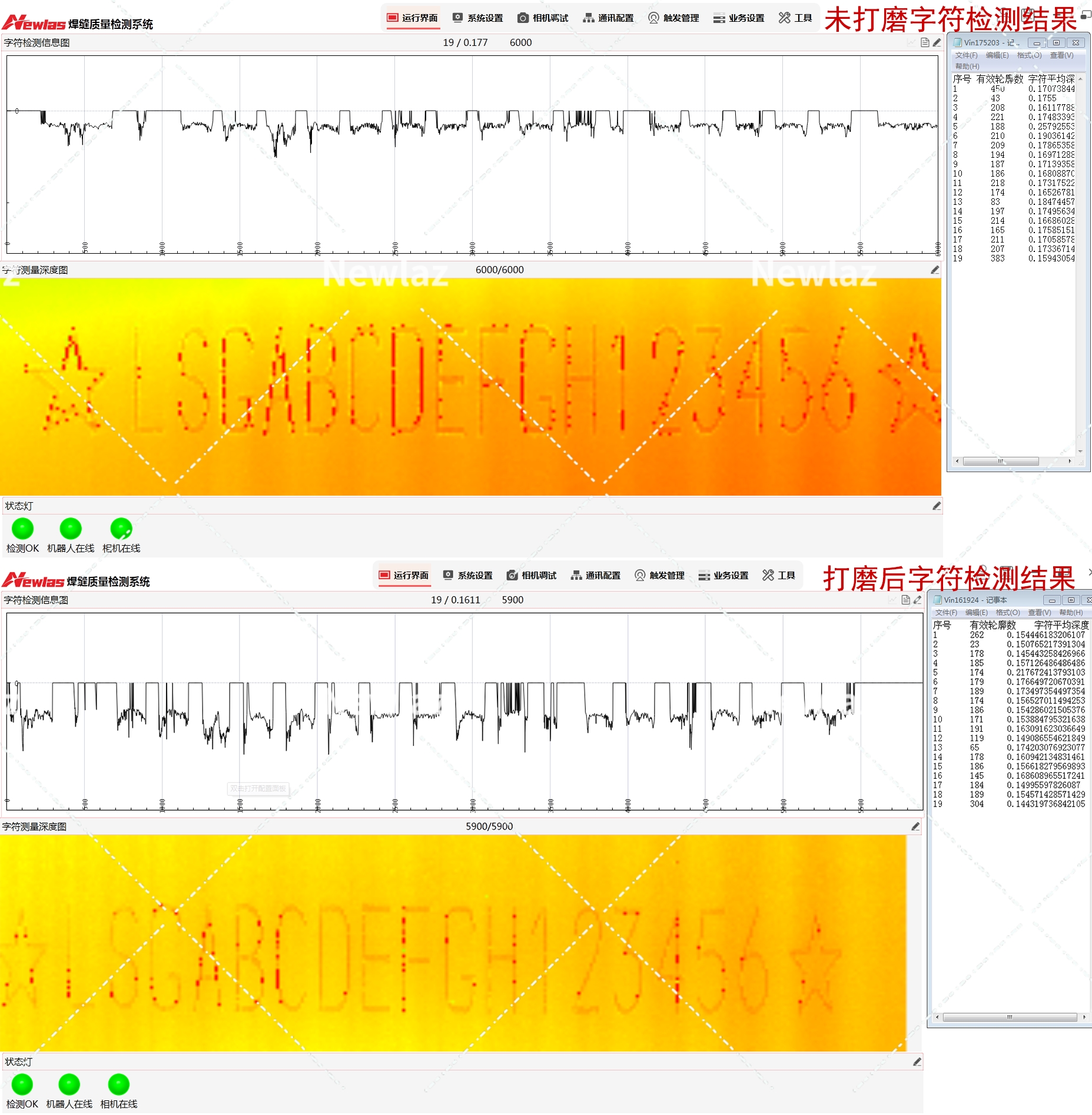
Task: Select 运行界面 button in the 未打磨 window
Action: click(412, 18)
